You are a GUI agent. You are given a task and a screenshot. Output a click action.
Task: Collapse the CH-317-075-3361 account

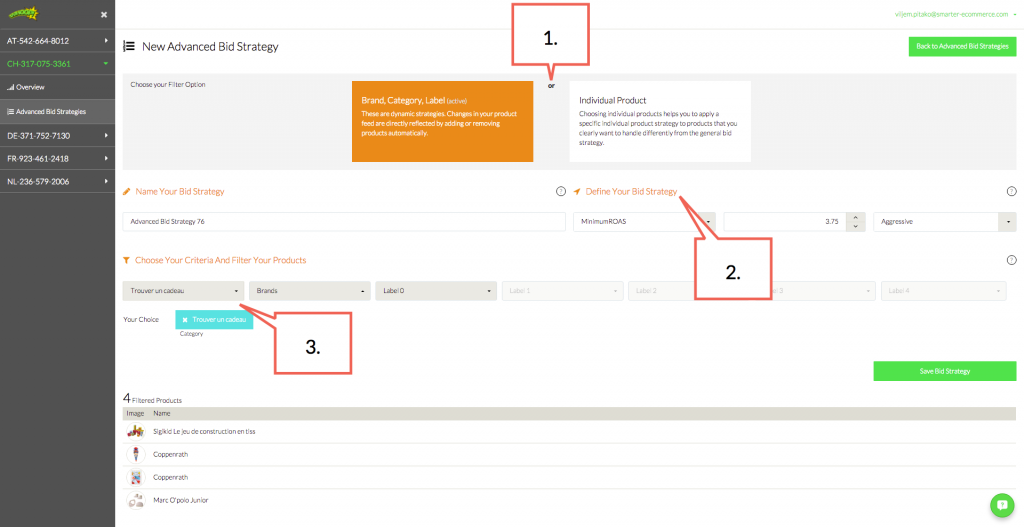coord(57,63)
